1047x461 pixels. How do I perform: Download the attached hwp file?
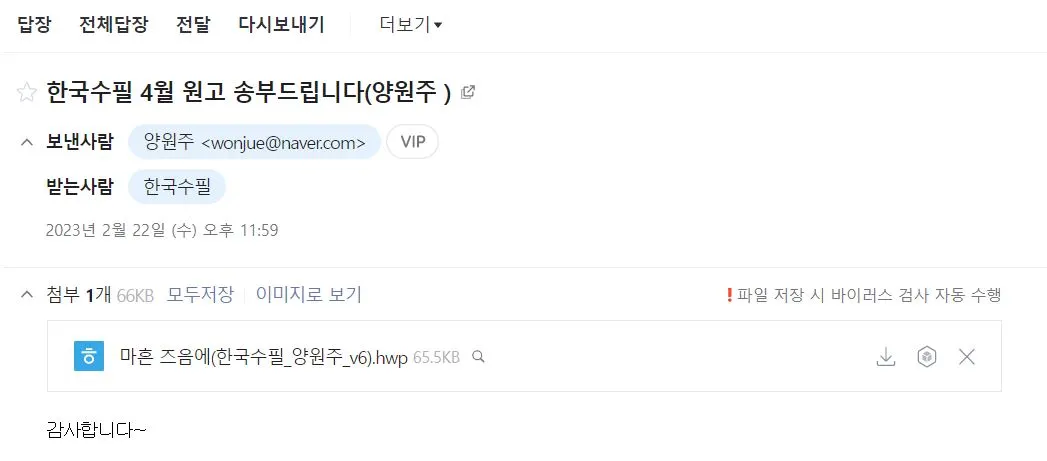click(885, 357)
